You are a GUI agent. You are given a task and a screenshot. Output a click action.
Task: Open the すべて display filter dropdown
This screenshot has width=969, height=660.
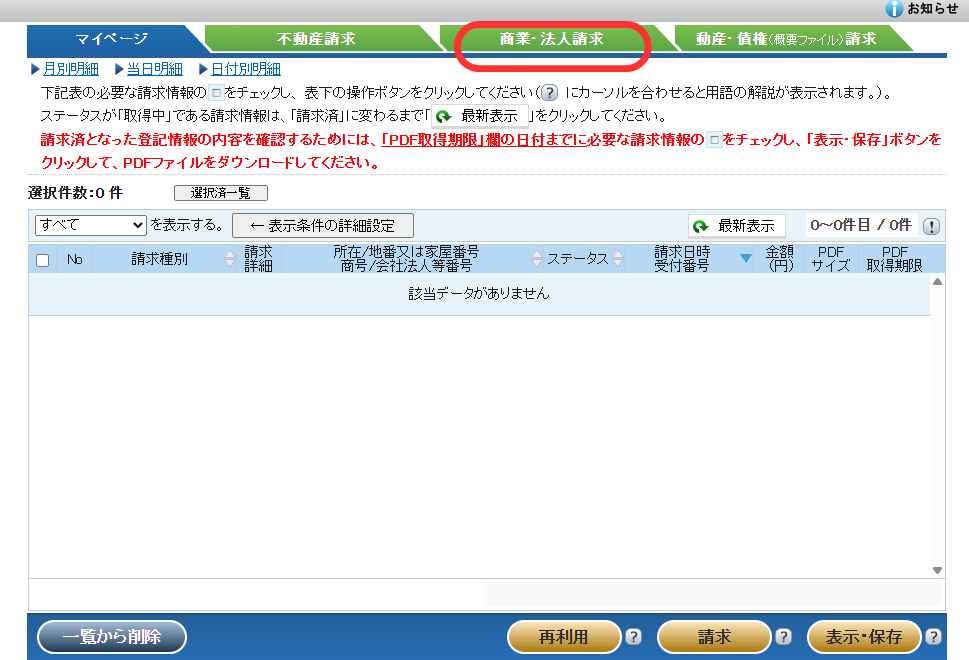point(90,225)
